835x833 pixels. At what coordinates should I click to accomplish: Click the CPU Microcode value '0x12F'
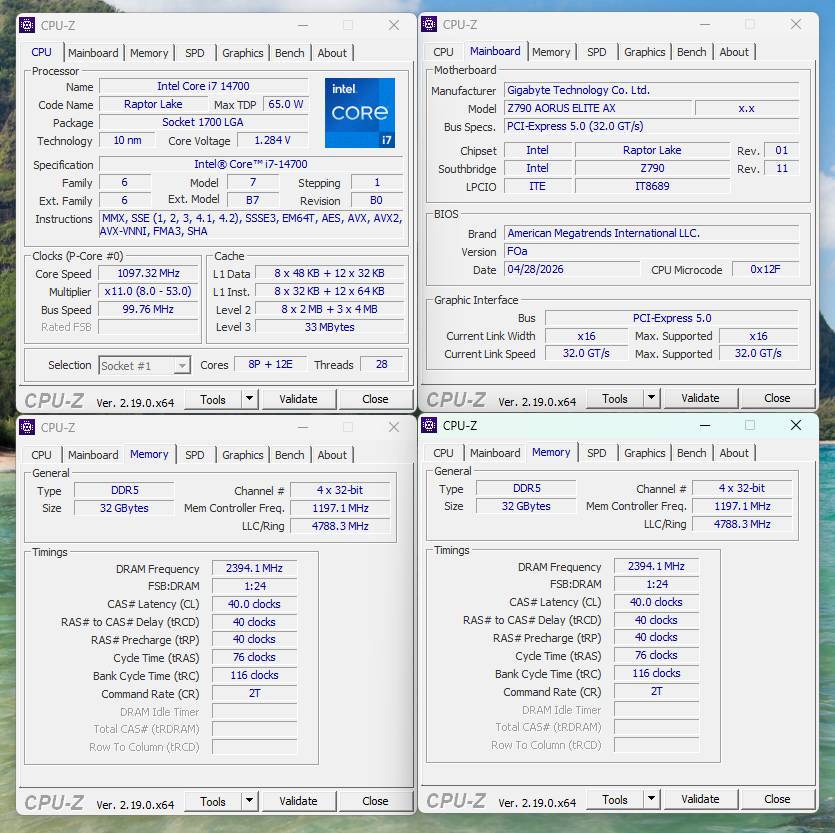tap(765, 269)
